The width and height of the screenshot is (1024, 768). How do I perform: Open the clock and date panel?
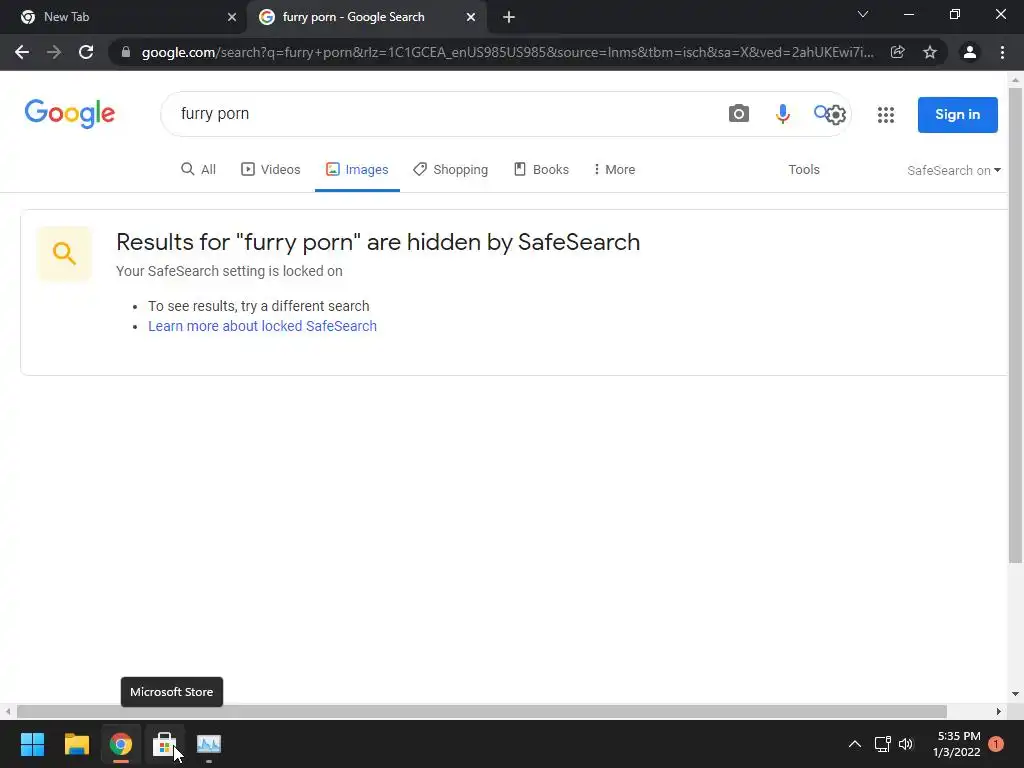957,744
